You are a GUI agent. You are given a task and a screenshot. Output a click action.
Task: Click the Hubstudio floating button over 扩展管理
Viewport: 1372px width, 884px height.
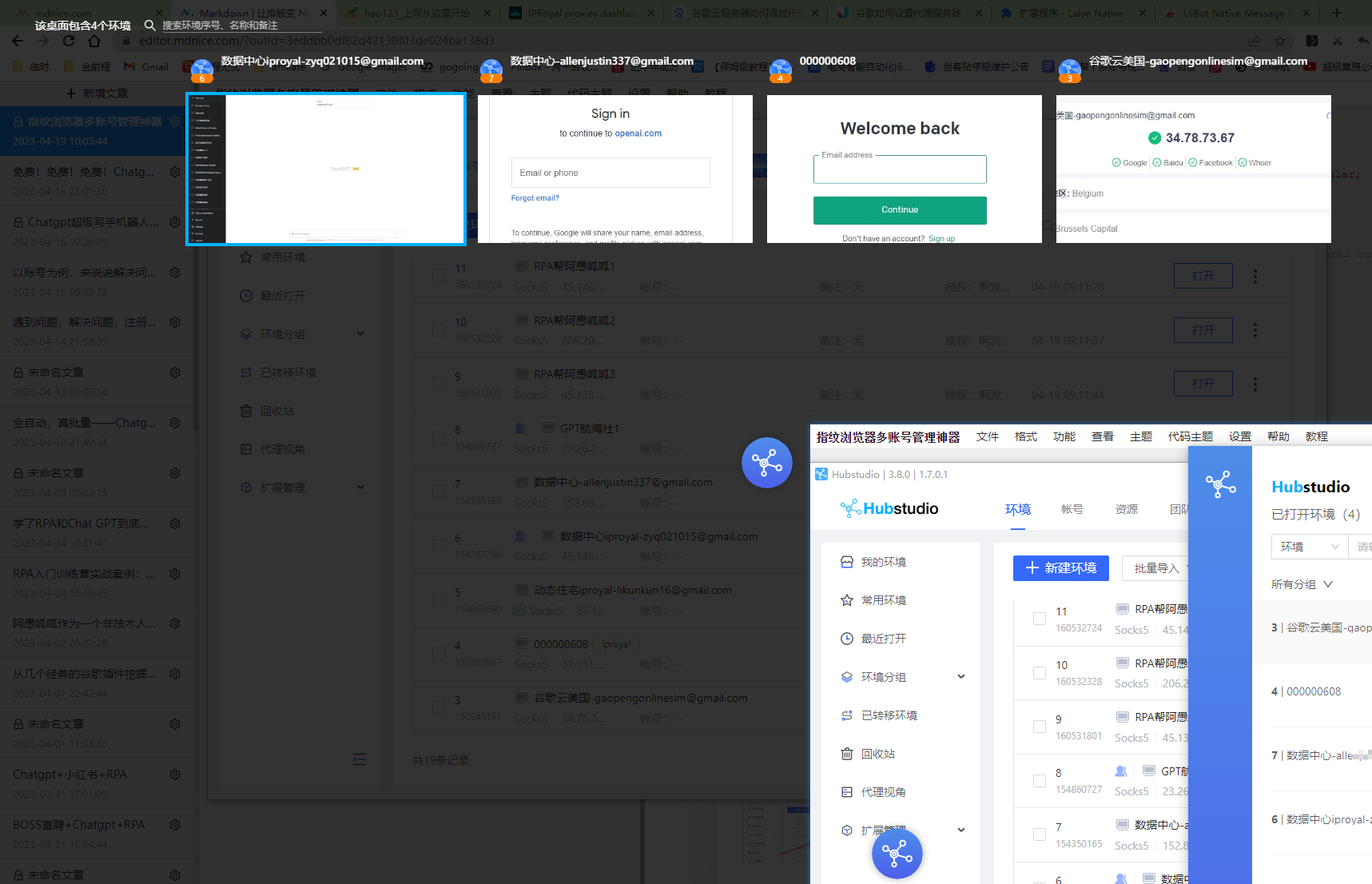pyautogui.click(x=897, y=854)
